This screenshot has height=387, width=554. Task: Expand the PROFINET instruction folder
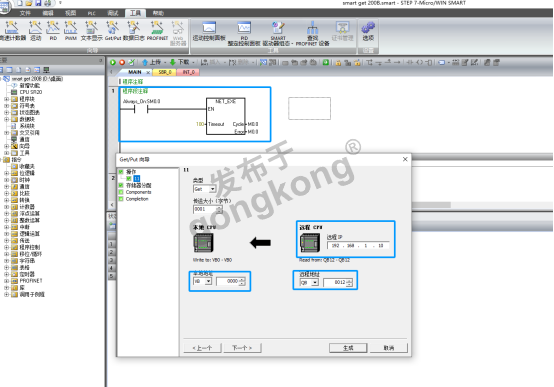point(6,281)
